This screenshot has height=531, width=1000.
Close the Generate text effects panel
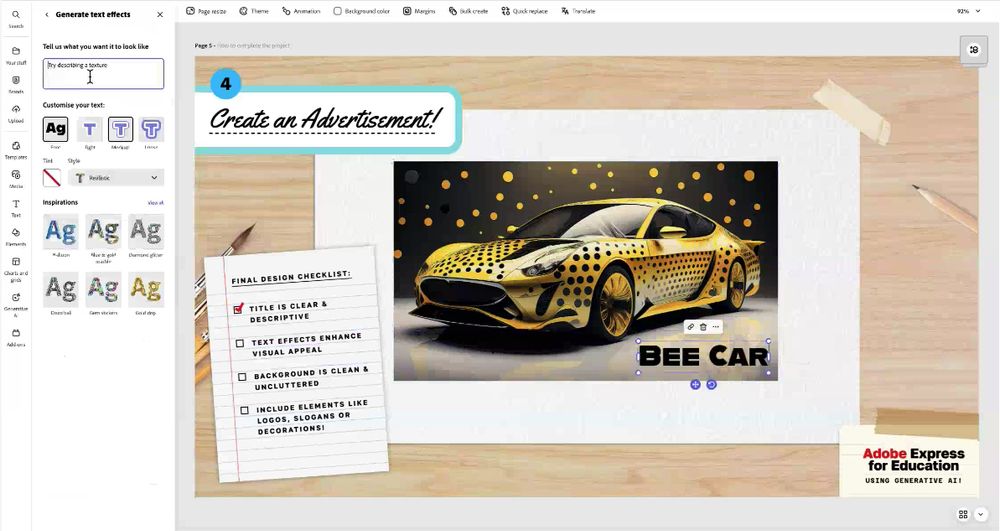pos(160,14)
